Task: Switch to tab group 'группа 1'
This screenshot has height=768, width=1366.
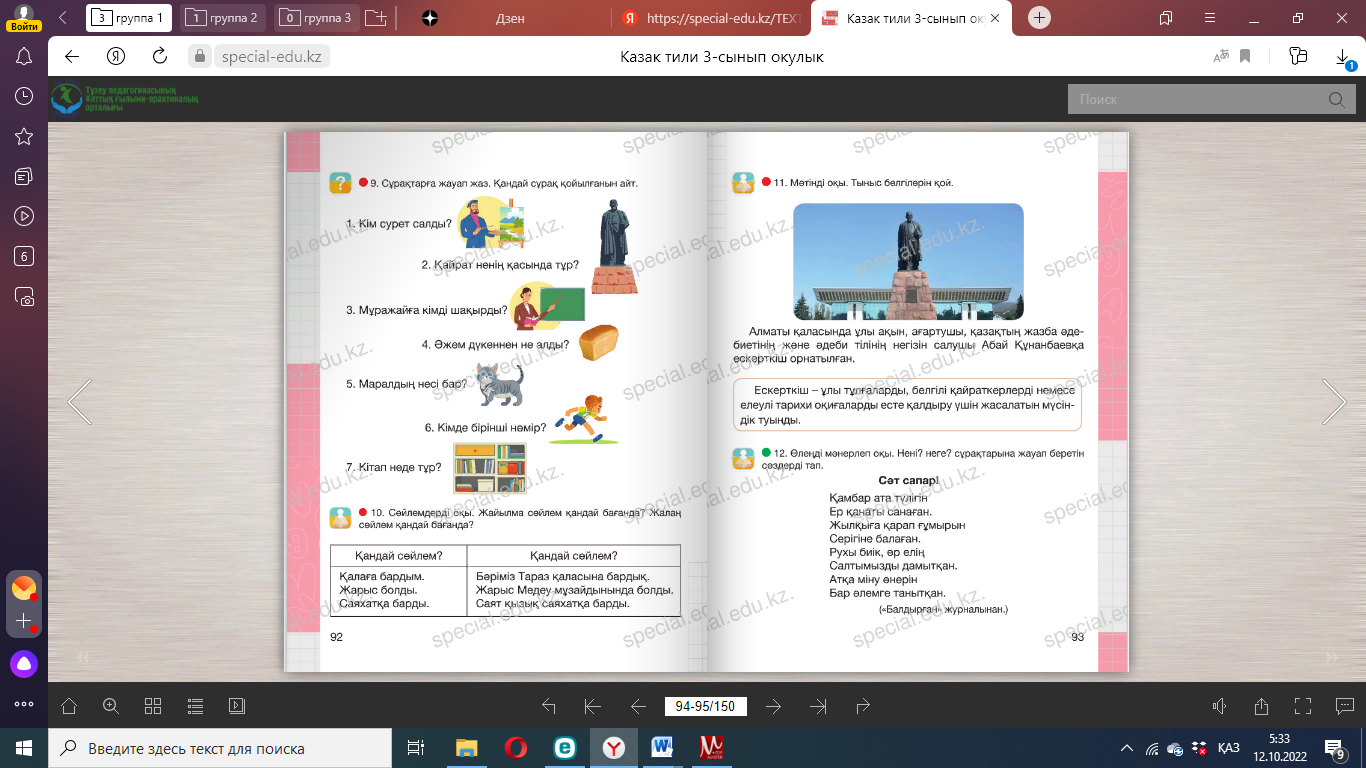Action: click(x=129, y=18)
